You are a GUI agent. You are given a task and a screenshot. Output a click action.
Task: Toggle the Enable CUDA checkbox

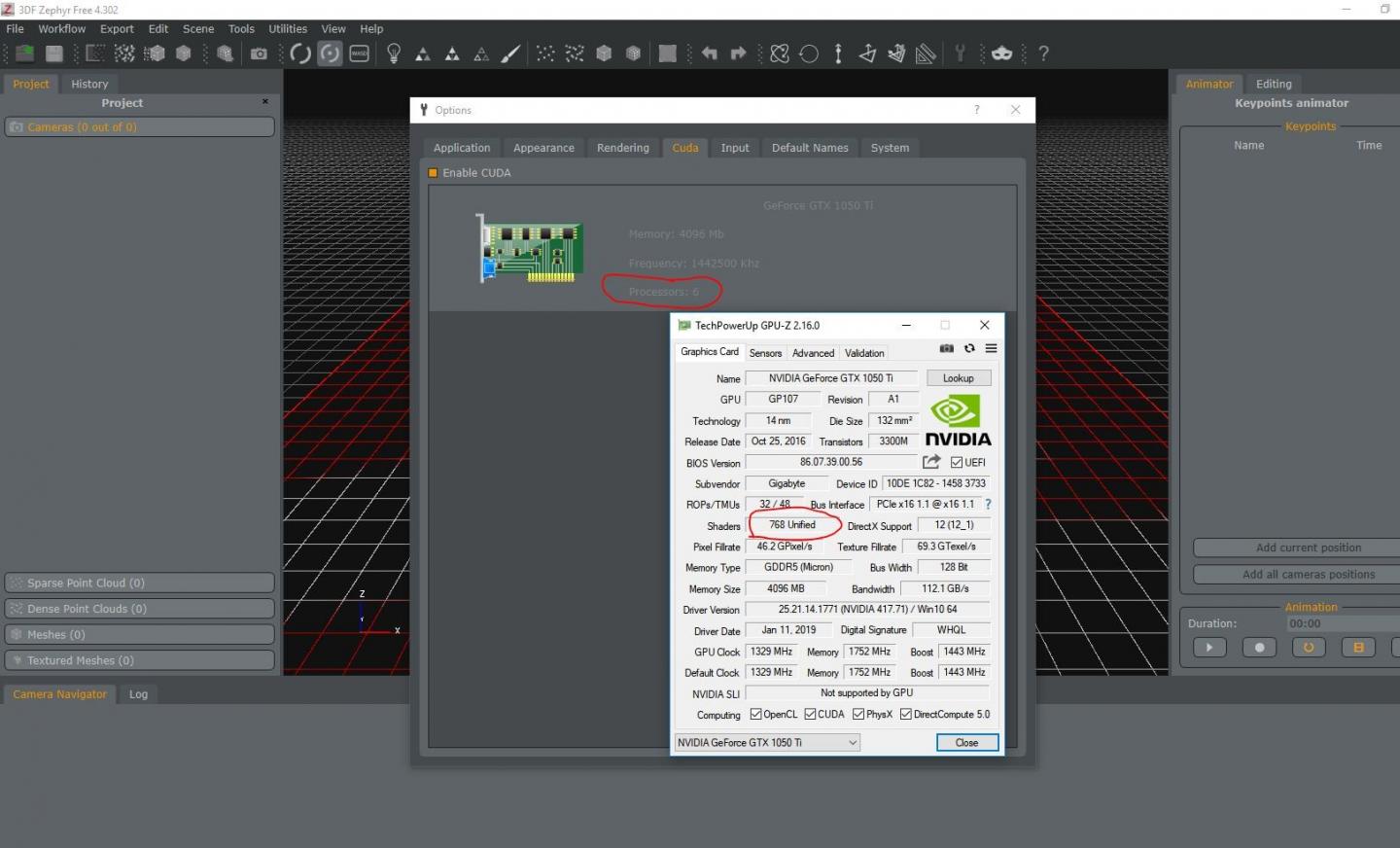(x=434, y=173)
